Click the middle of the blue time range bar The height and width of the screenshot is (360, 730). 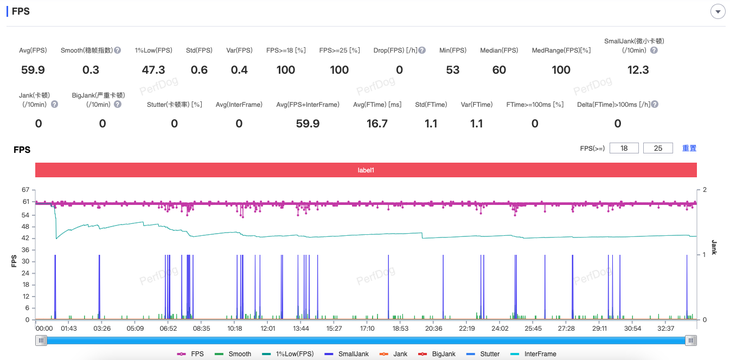point(367,340)
